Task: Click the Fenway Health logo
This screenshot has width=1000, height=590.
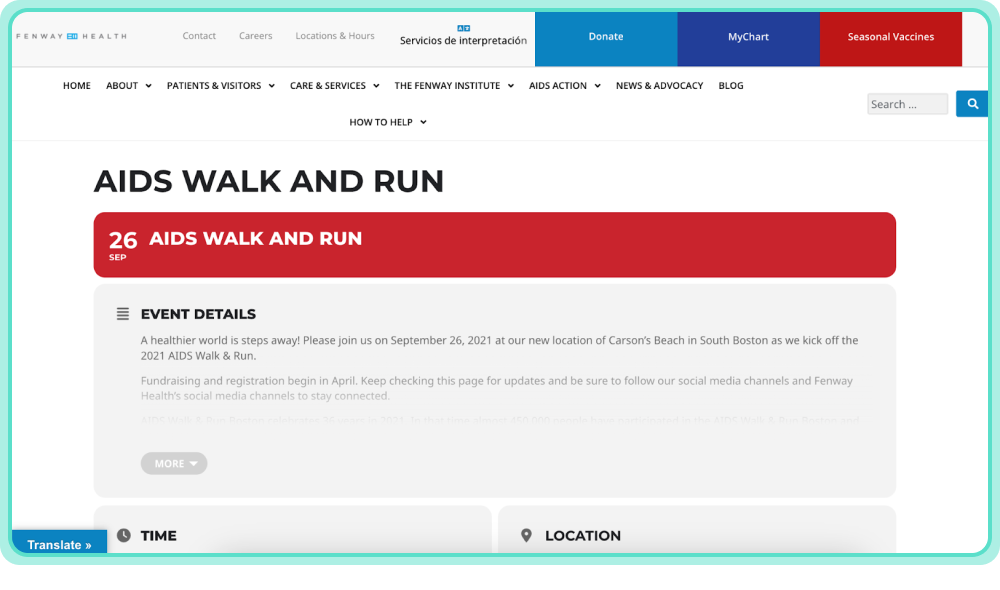Action: (71, 36)
